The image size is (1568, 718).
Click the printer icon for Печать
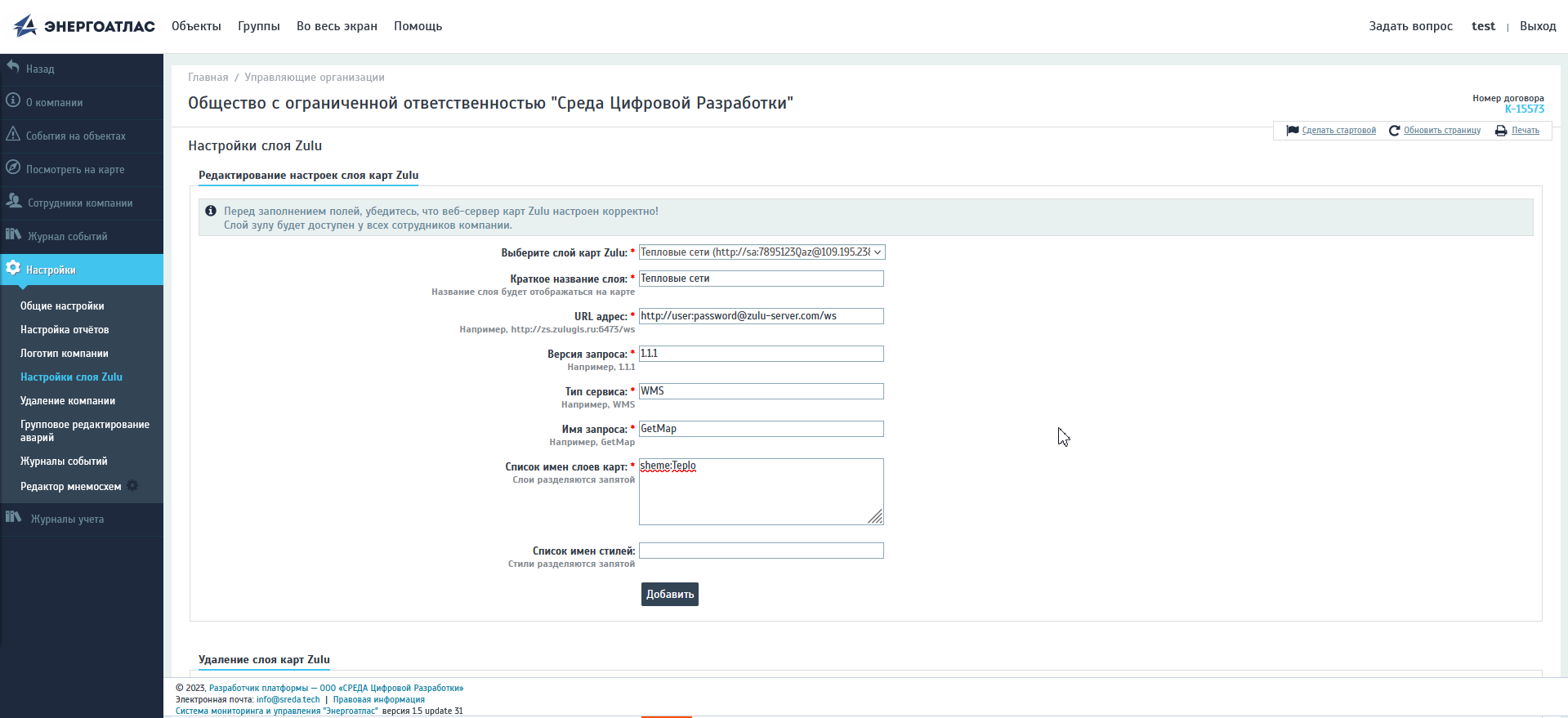[1501, 131]
